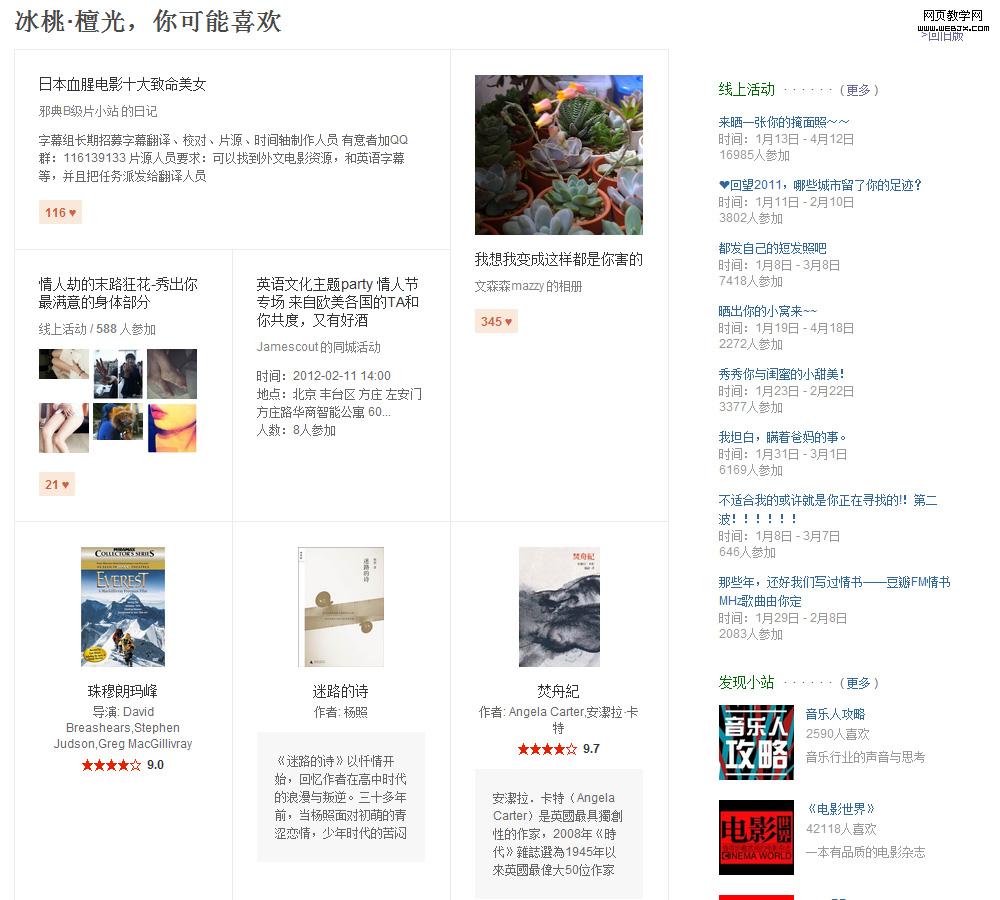Click the 21 heart like button
Image resolution: width=1000 pixels, height=900 pixels.
(x=57, y=484)
